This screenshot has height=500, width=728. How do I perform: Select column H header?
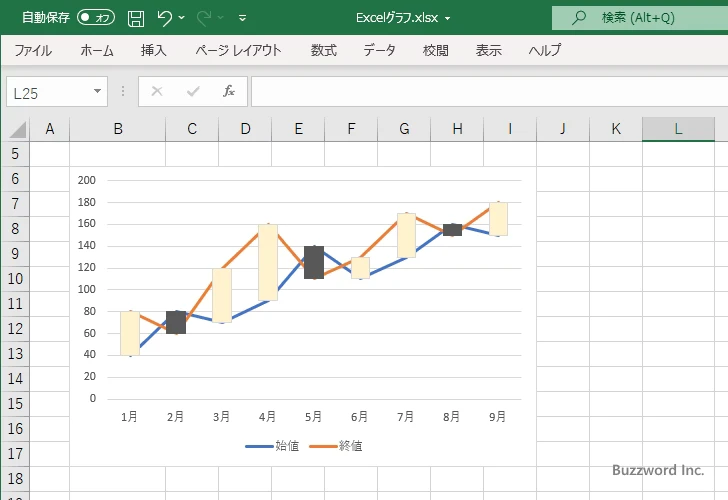(457, 129)
